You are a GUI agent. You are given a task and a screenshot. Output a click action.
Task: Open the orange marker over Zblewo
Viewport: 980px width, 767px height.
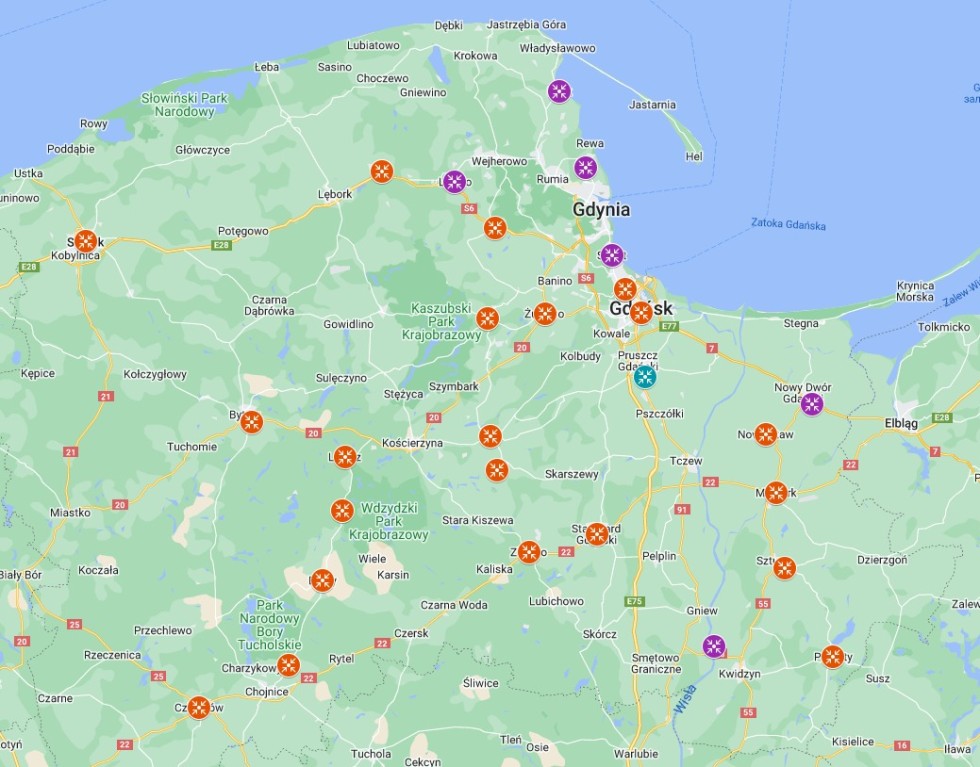click(x=529, y=553)
